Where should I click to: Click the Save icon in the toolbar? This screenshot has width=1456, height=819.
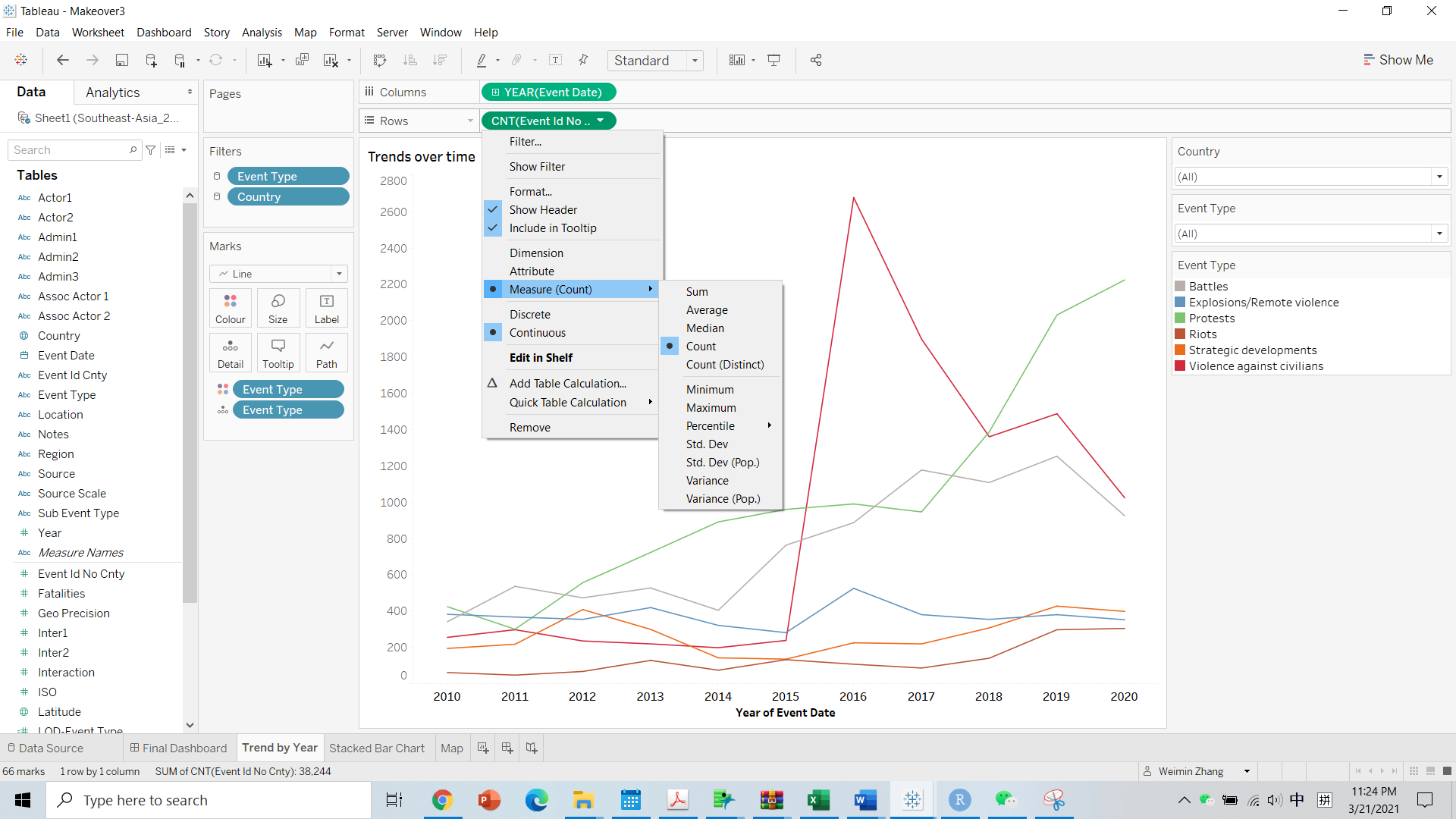121,60
